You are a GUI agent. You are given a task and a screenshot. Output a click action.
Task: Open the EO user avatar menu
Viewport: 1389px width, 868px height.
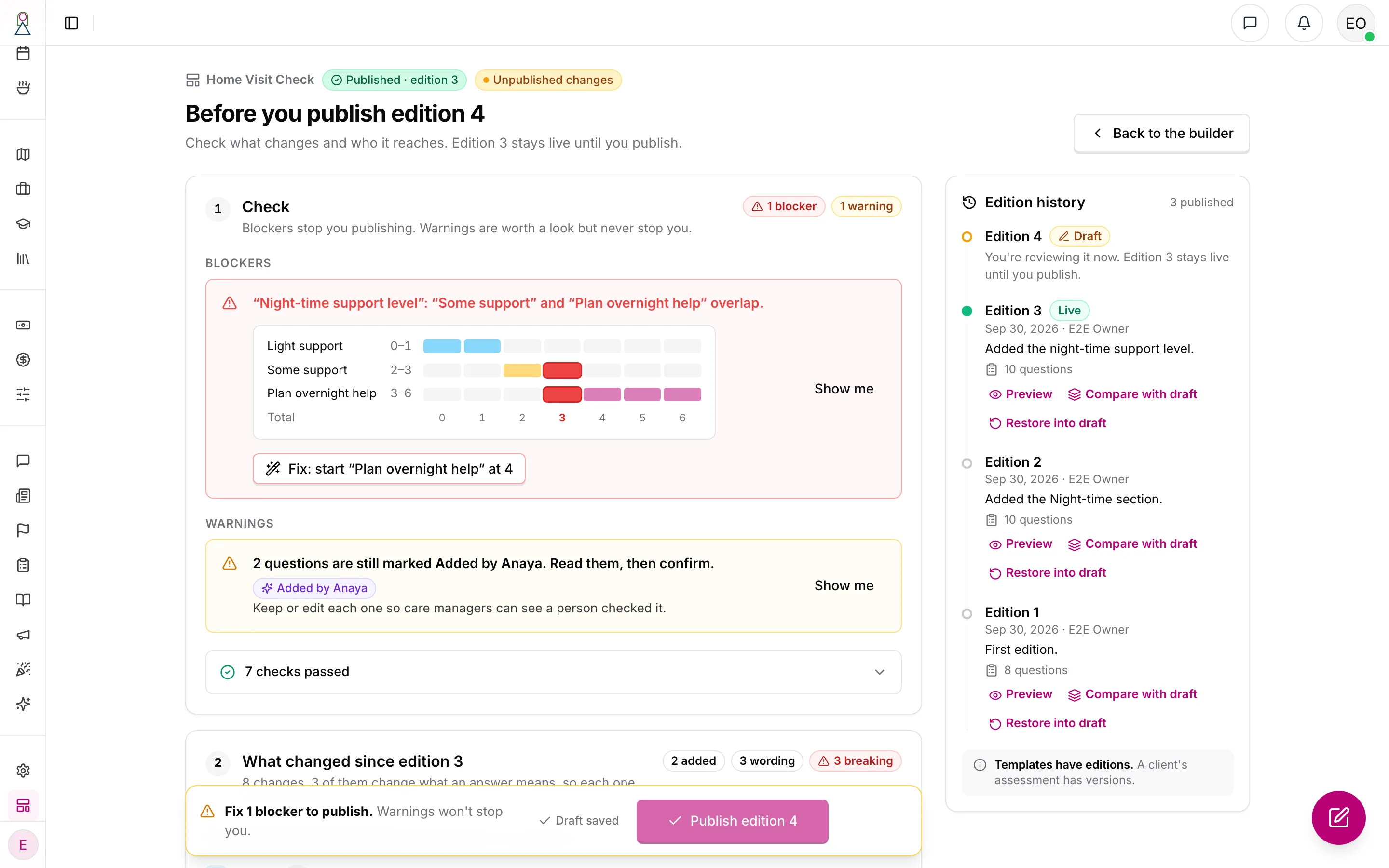click(x=1356, y=23)
